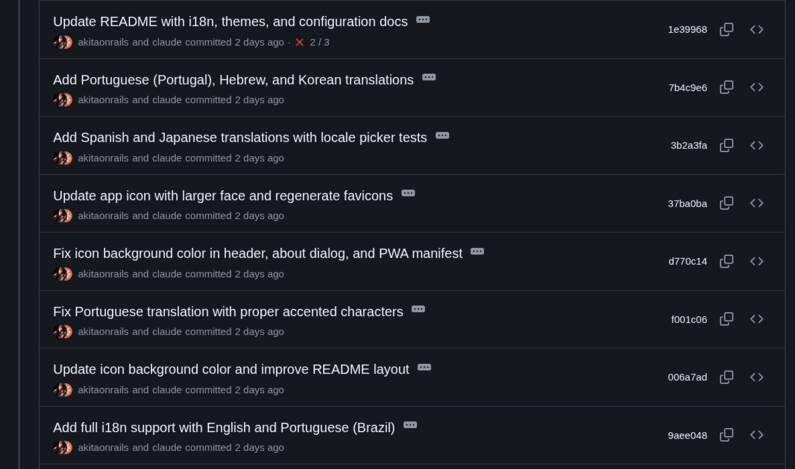Browse repository at commit 9aee048
Viewport: 795px width, 469px height.
click(x=757, y=436)
